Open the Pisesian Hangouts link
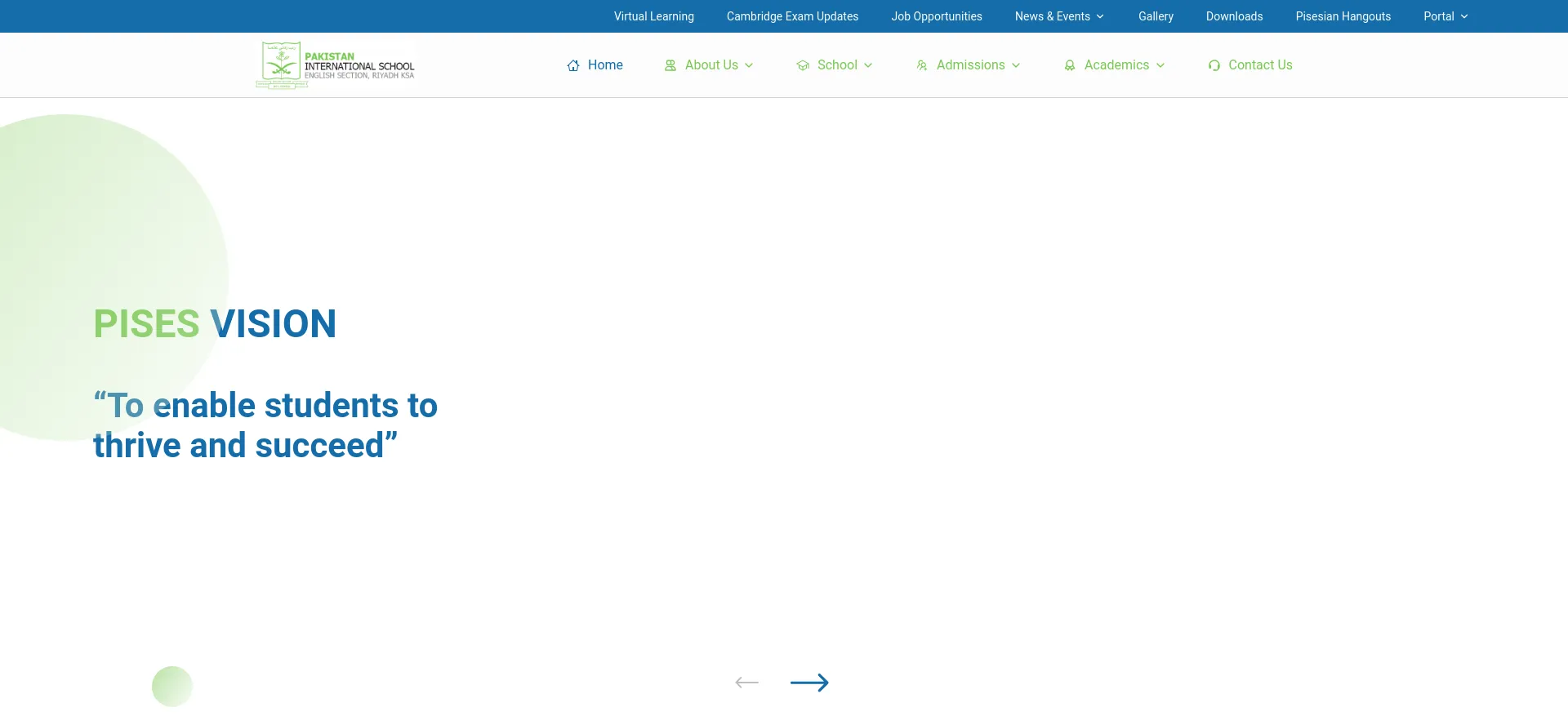This screenshot has width=1568, height=725. tap(1343, 16)
